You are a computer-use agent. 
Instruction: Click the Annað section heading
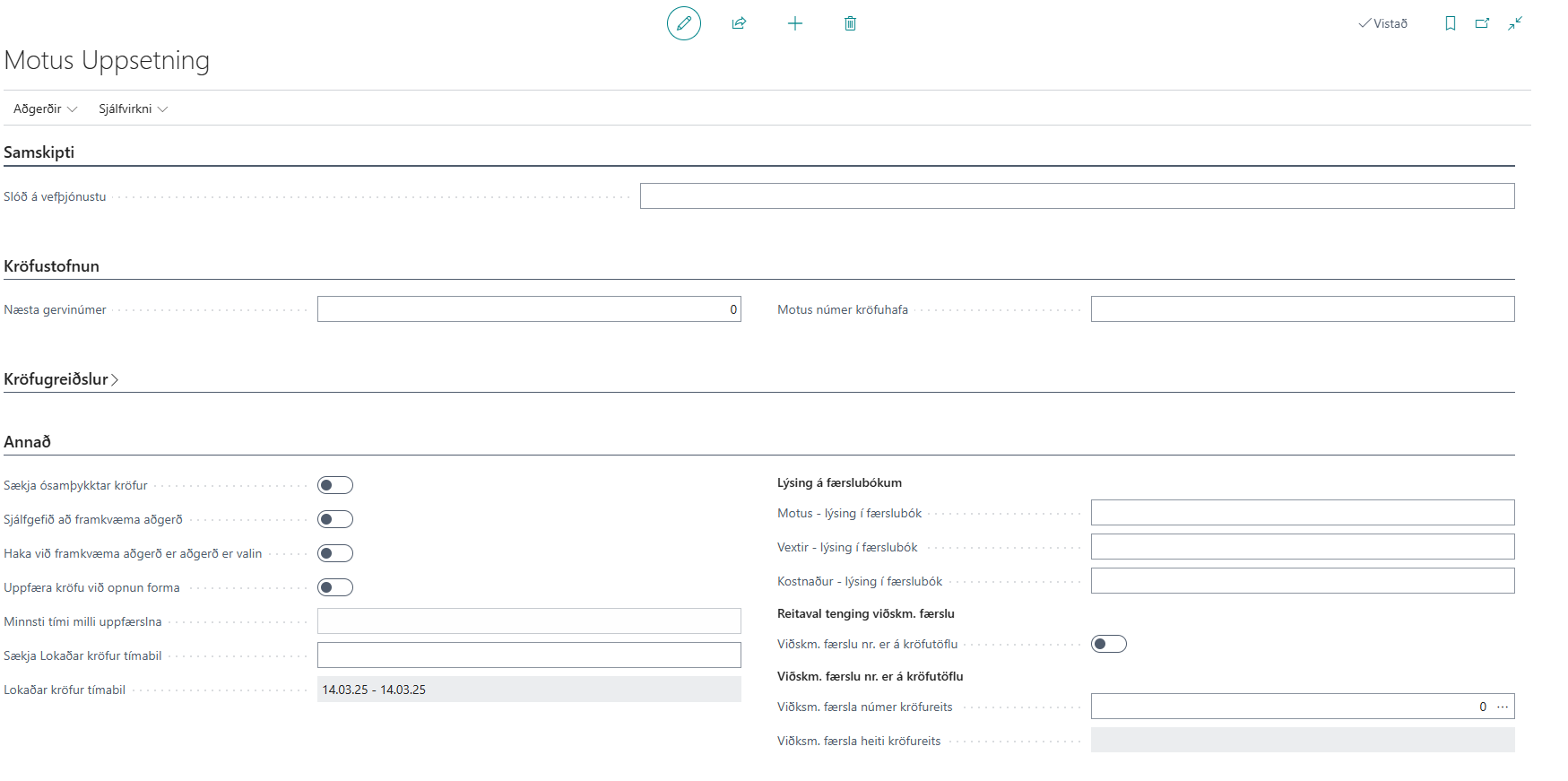(28, 442)
